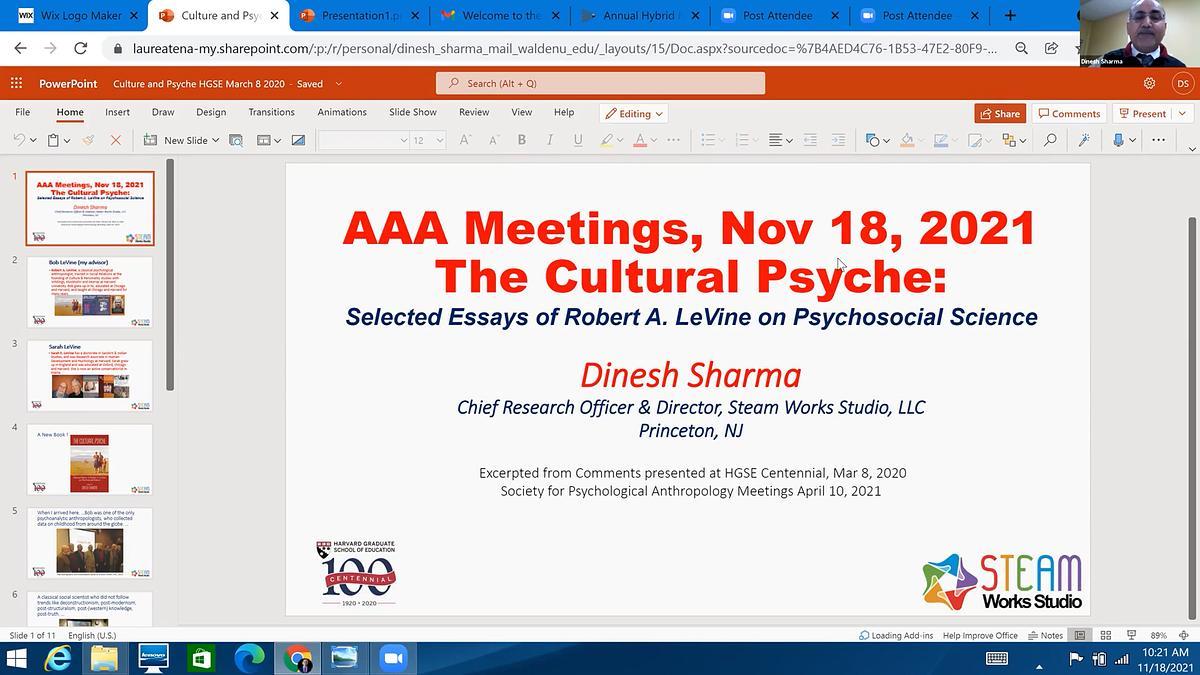Screen dimensions: 1200x675
Task: Switch to Slide Sorter view
Action: pos(1106,635)
